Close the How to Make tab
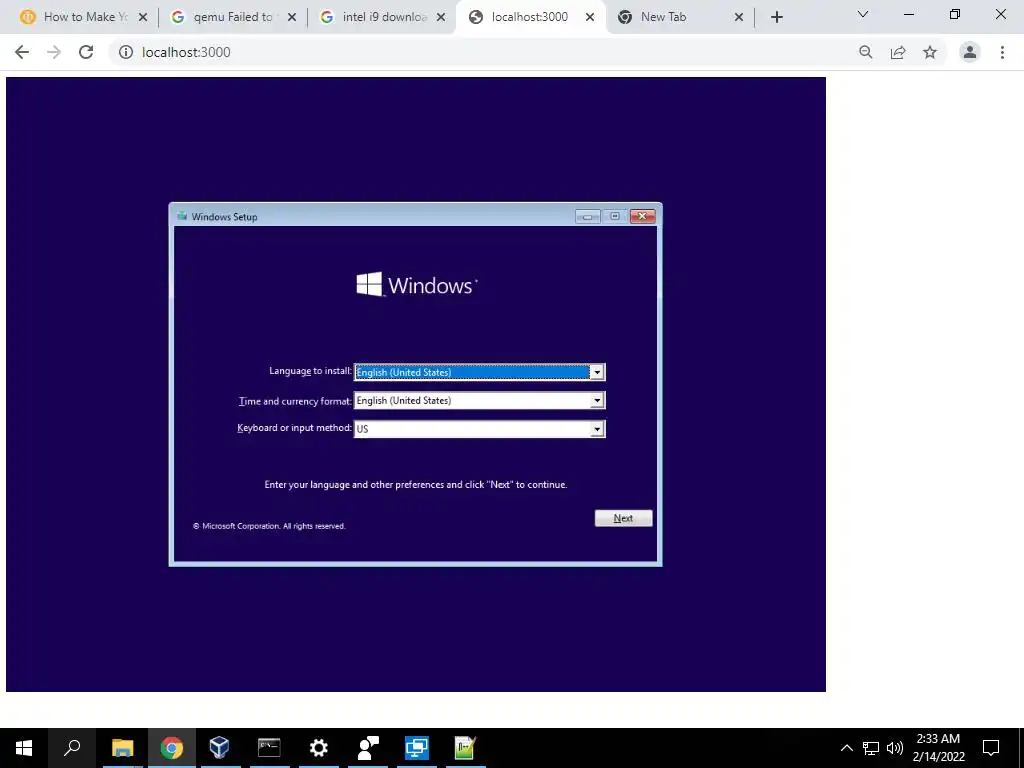The image size is (1024, 768). click(x=143, y=18)
